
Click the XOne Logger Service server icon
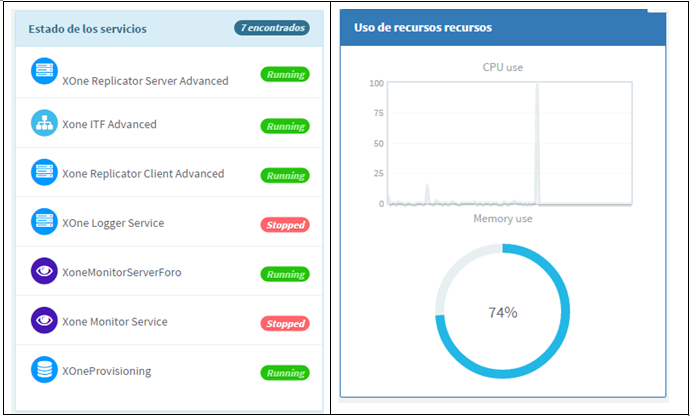coord(44,221)
